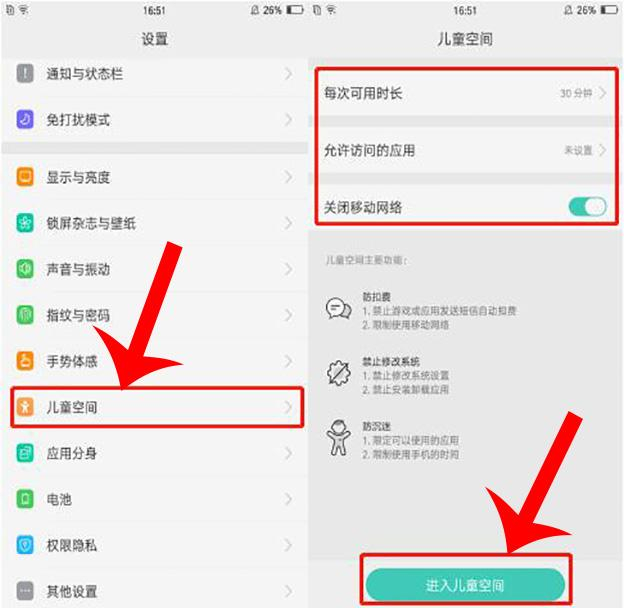Tap the 禁止修改系统 gear icon
This screenshot has height=608, width=624.
339,373
